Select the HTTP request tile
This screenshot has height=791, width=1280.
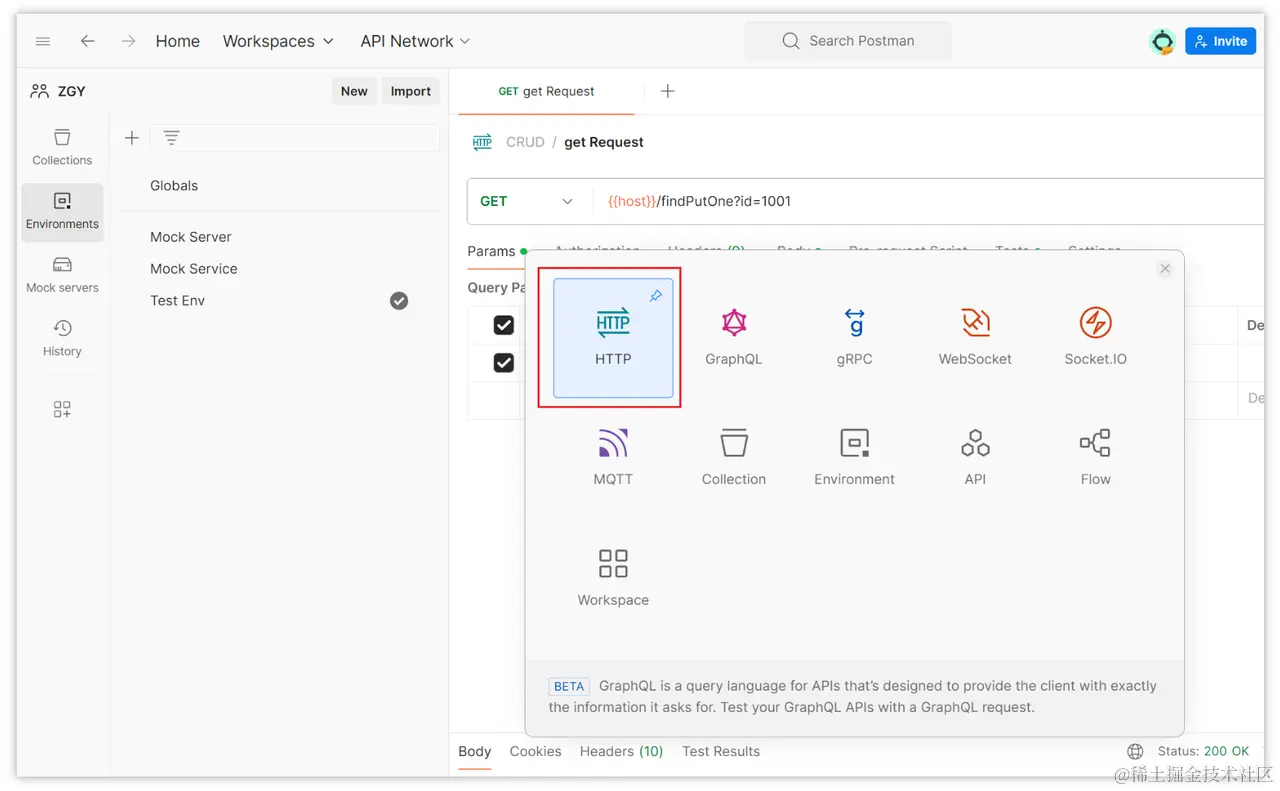pos(613,338)
